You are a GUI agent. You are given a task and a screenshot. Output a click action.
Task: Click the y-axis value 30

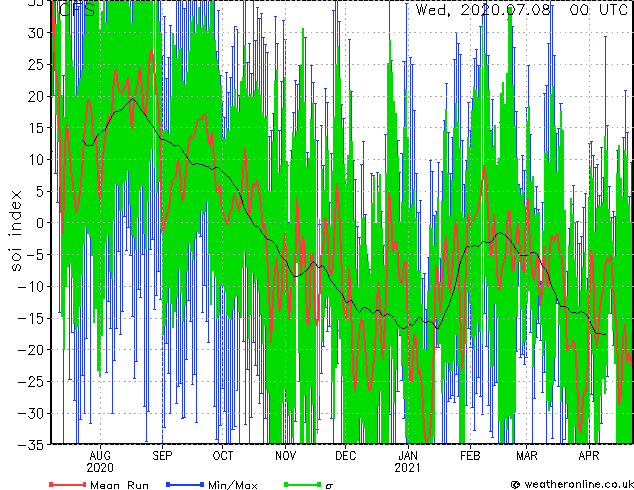[x=36, y=33]
